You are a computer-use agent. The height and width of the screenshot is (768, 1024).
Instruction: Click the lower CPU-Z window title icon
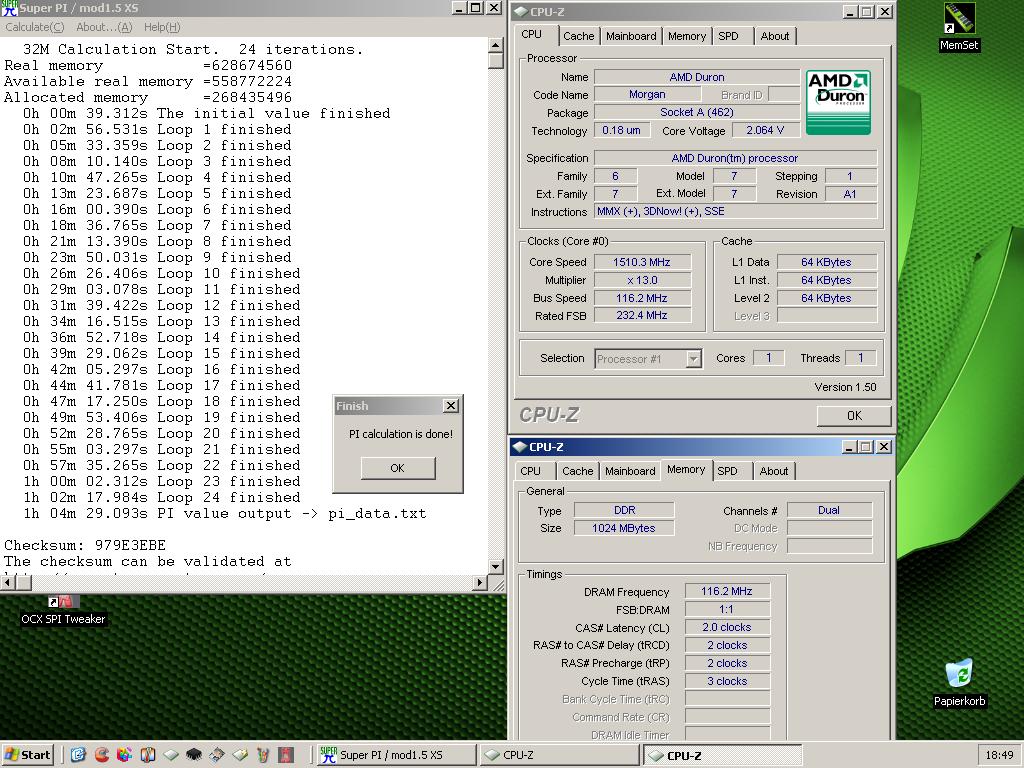[519, 447]
